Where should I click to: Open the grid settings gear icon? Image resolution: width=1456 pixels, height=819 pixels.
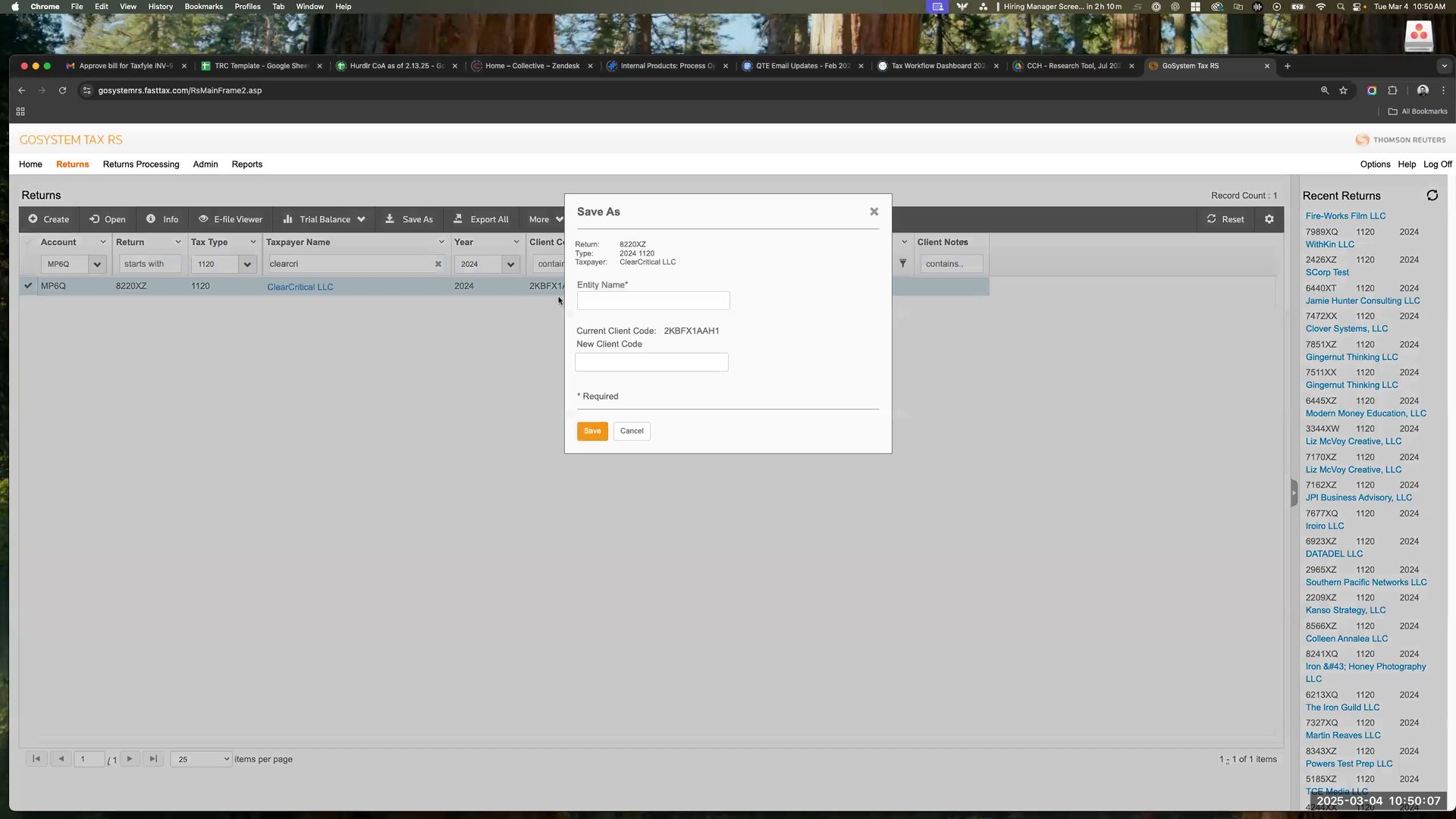(1269, 219)
